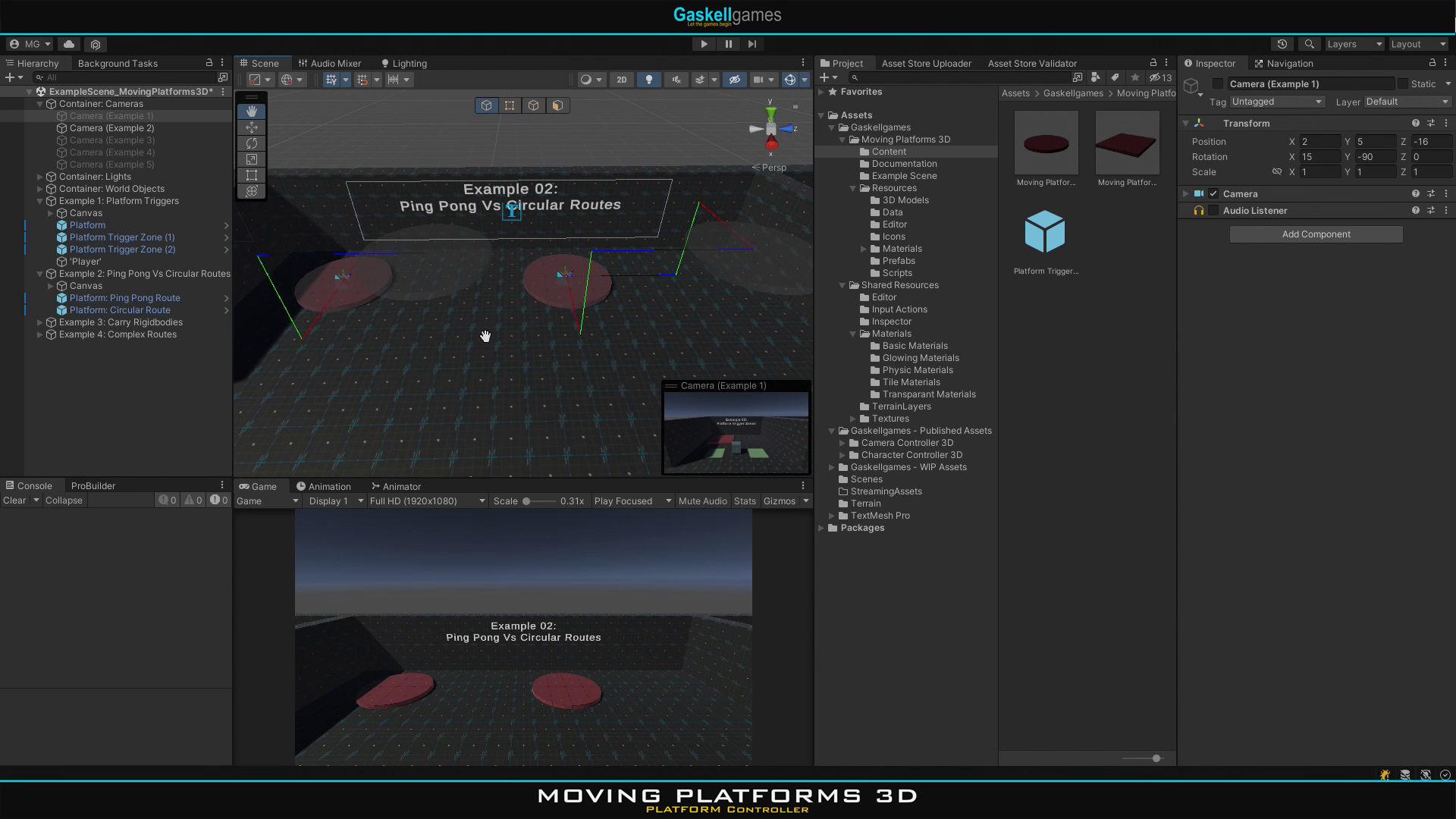Enable the Camera (Example 1) active checkbox
1456x819 pixels.
pos(1218,83)
